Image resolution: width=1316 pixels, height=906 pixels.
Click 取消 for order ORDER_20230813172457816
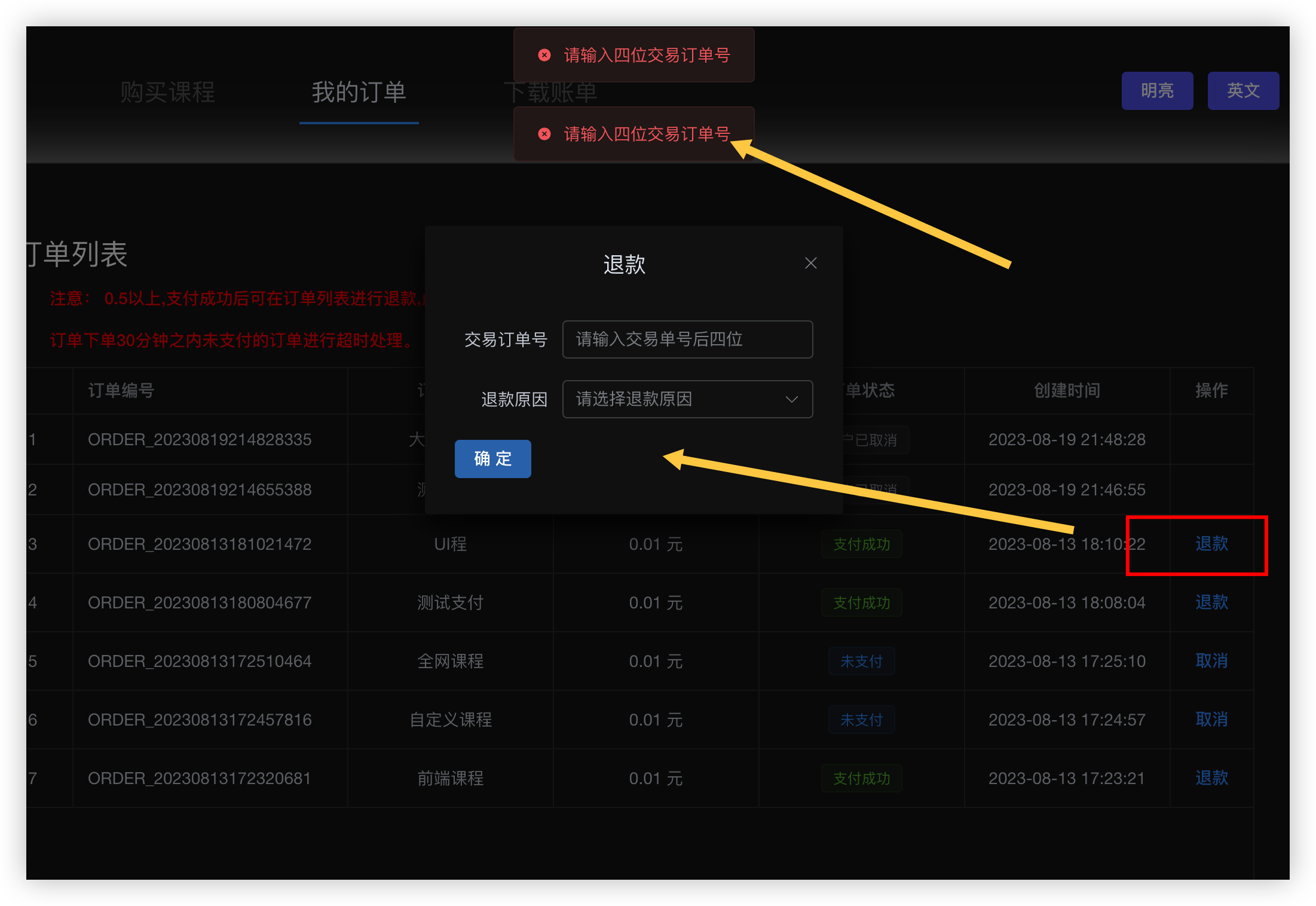pyautogui.click(x=1211, y=720)
